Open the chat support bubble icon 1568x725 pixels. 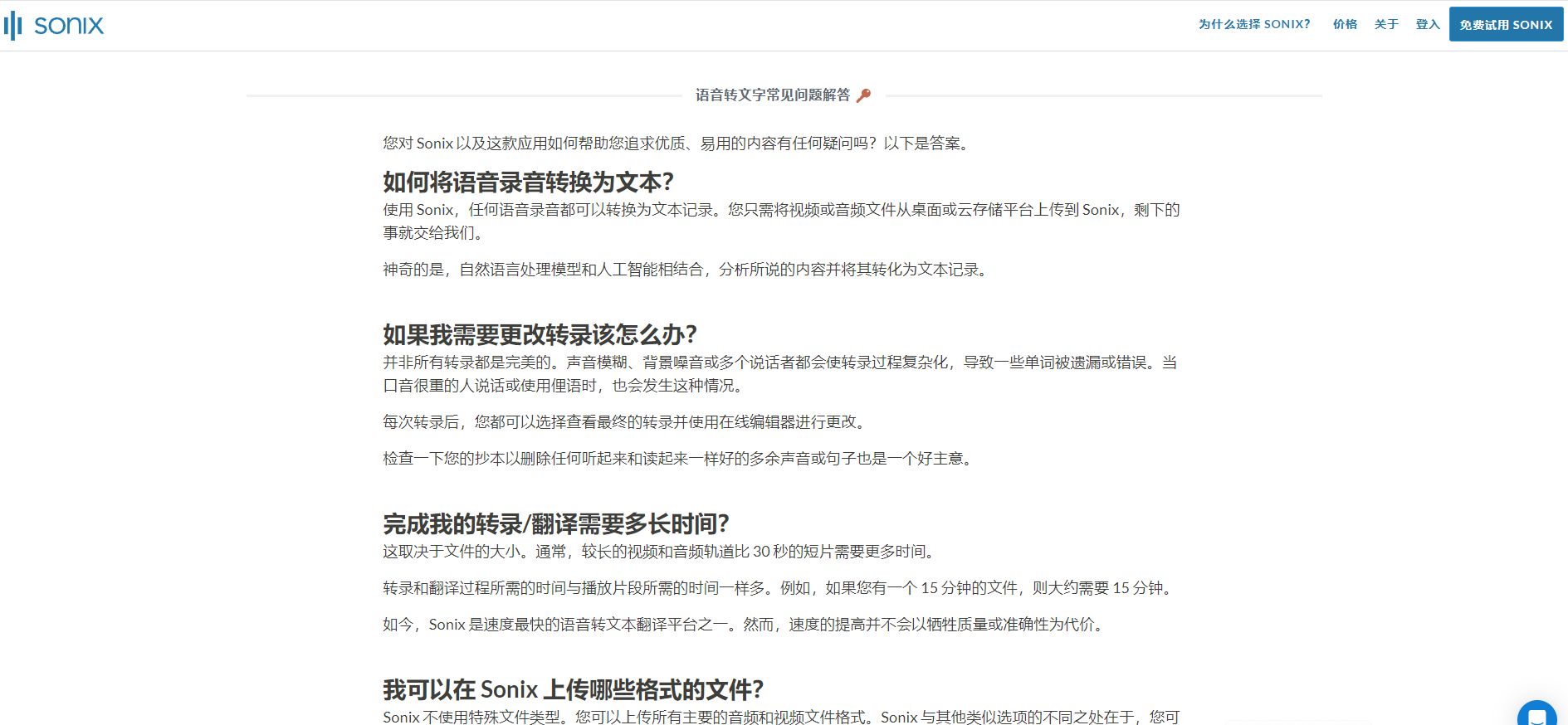[1536, 715]
